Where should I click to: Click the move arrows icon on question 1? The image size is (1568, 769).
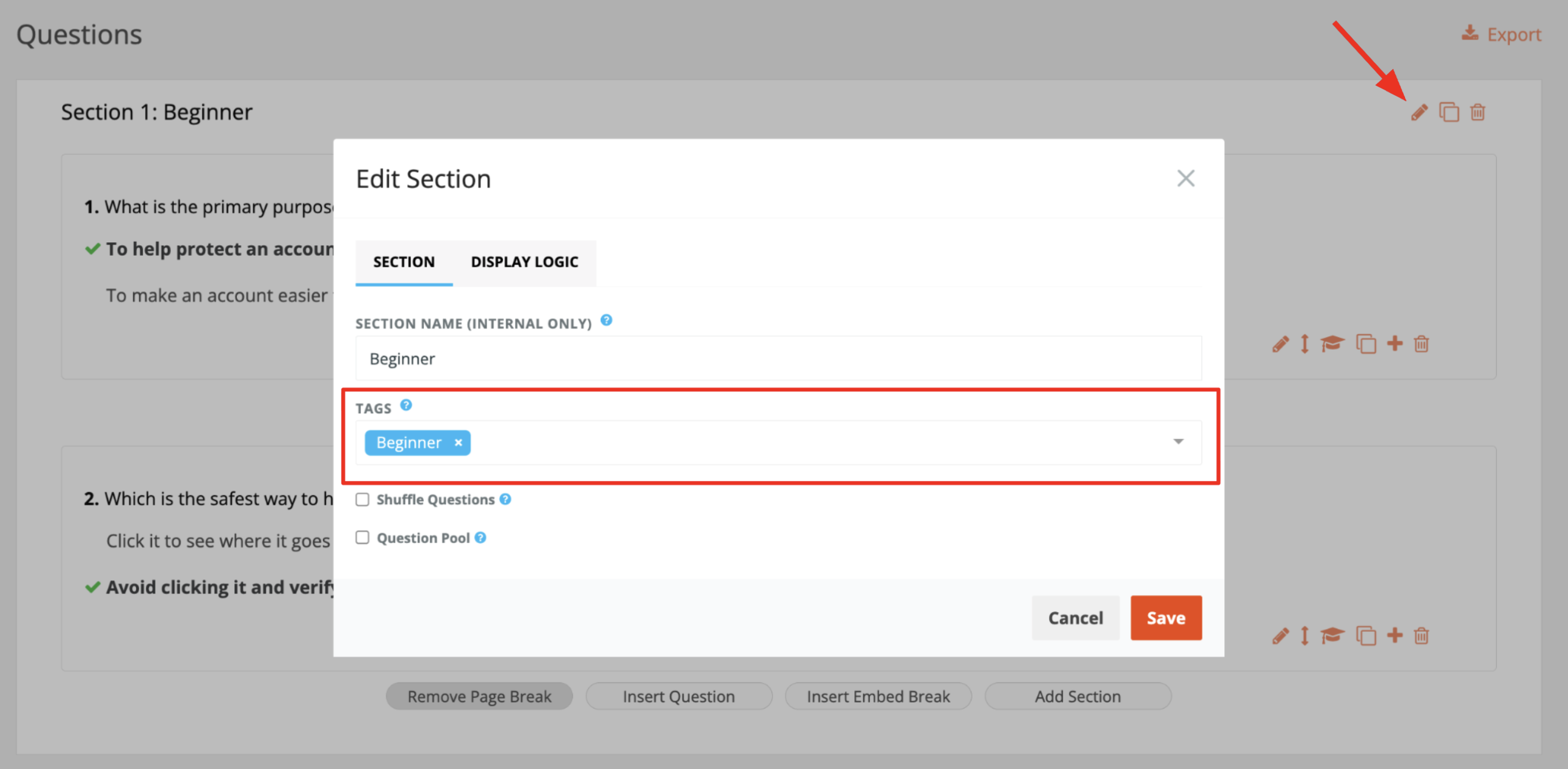pos(1304,344)
